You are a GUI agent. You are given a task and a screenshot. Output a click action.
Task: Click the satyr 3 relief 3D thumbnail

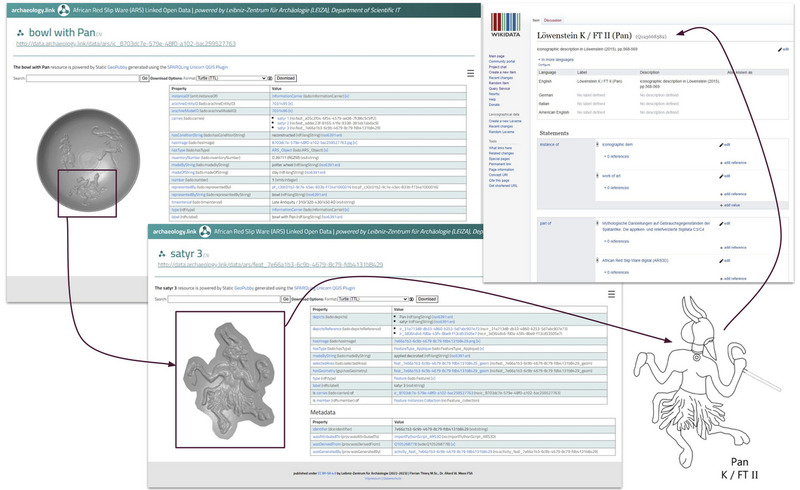point(228,377)
